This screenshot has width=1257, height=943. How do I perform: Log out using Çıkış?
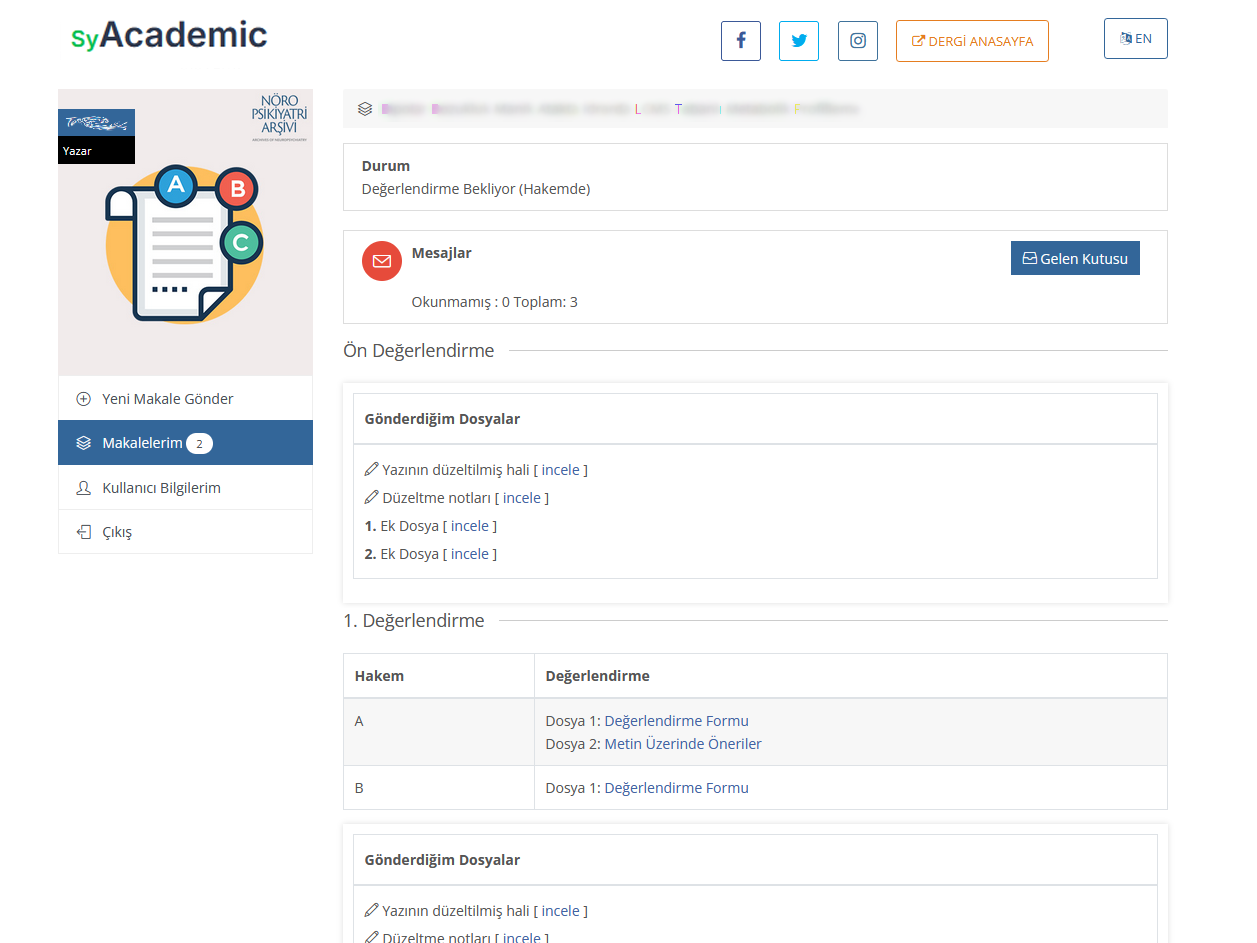[x=117, y=532]
